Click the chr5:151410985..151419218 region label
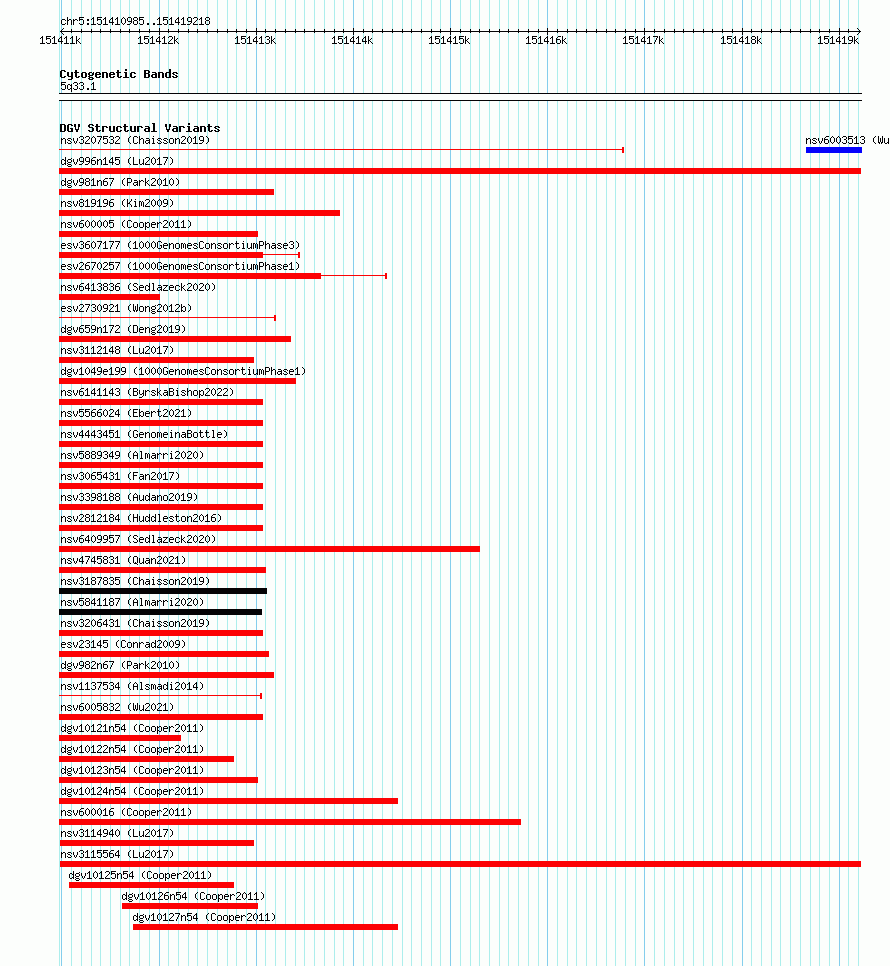Viewport: 890px width, 966px height. coord(136,22)
